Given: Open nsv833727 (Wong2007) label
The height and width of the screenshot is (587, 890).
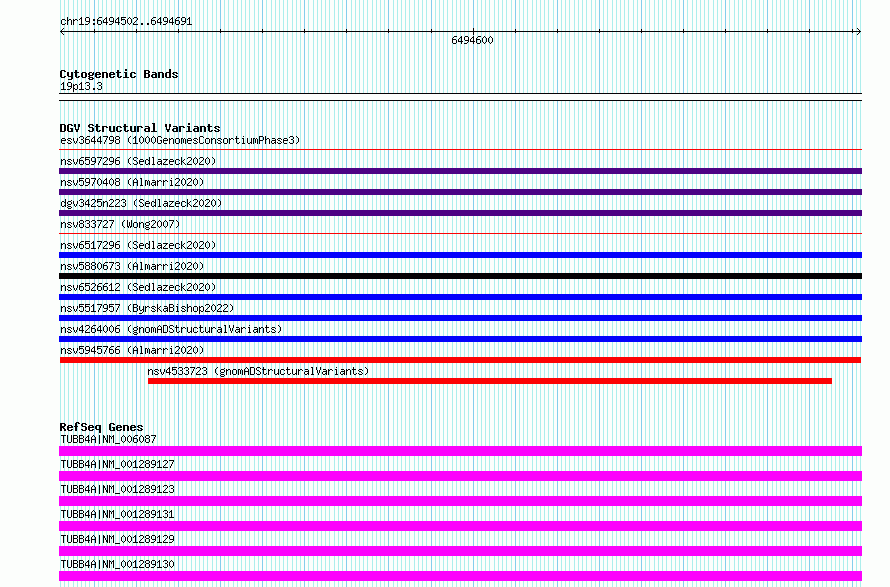Looking at the screenshot, I should [x=120, y=224].
